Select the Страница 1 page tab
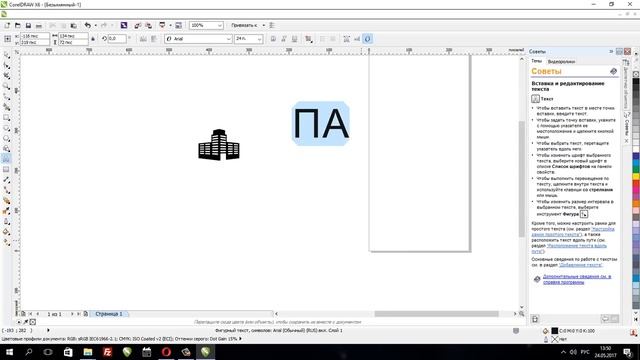This screenshot has width=640, height=360. point(109,314)
